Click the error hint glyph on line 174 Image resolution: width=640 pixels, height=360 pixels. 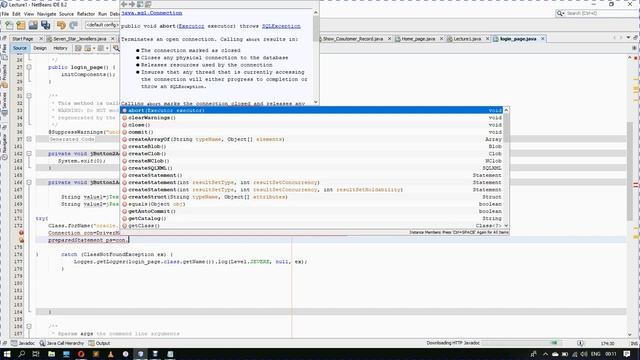tap(21, 240)
